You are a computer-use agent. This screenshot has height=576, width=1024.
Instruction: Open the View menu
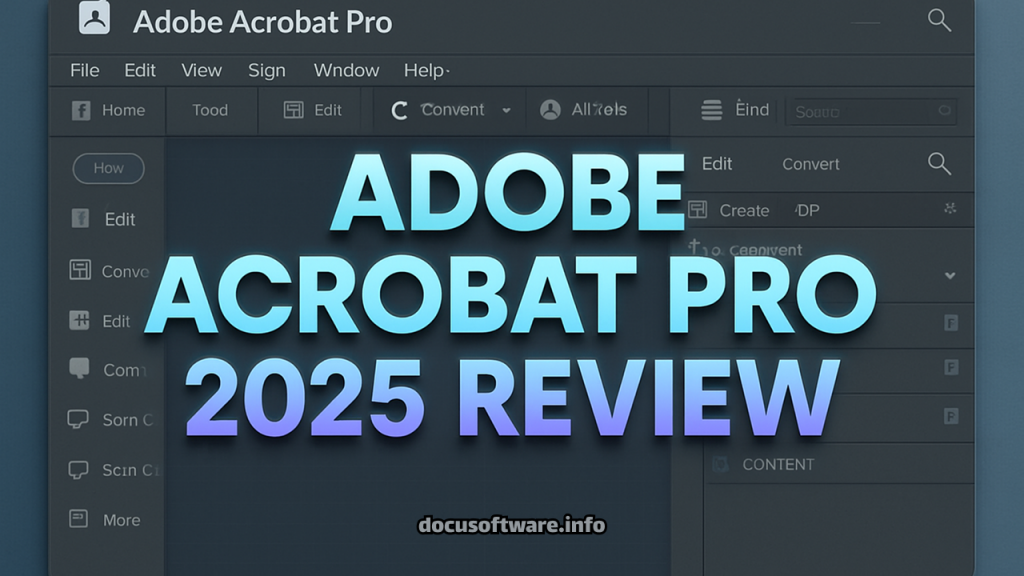tap(201, 70)
